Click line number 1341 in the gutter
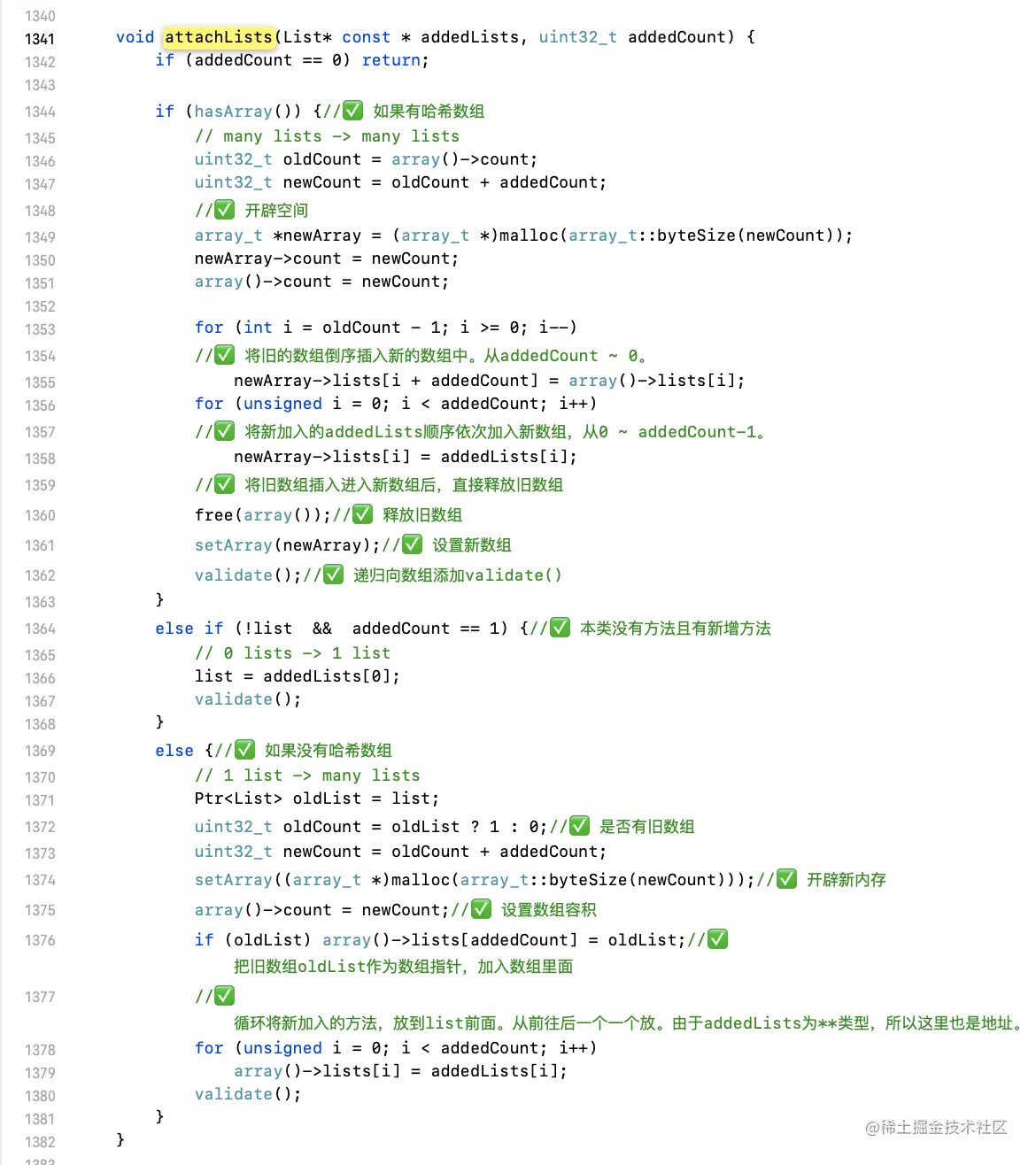1036x1165 pixels. pos(42,39)
